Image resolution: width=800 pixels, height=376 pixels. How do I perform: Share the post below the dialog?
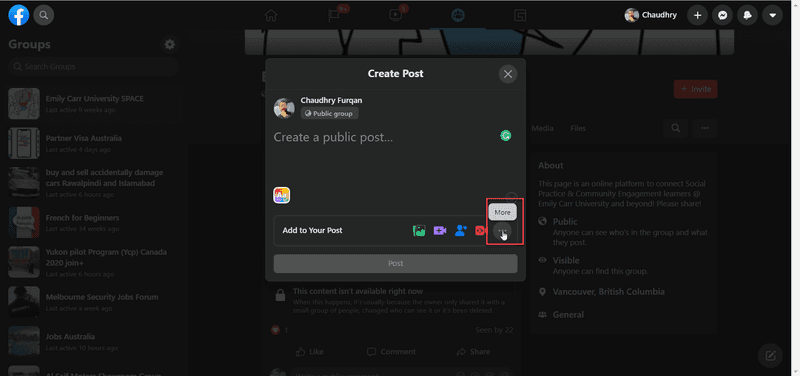[x=473, y=352]
